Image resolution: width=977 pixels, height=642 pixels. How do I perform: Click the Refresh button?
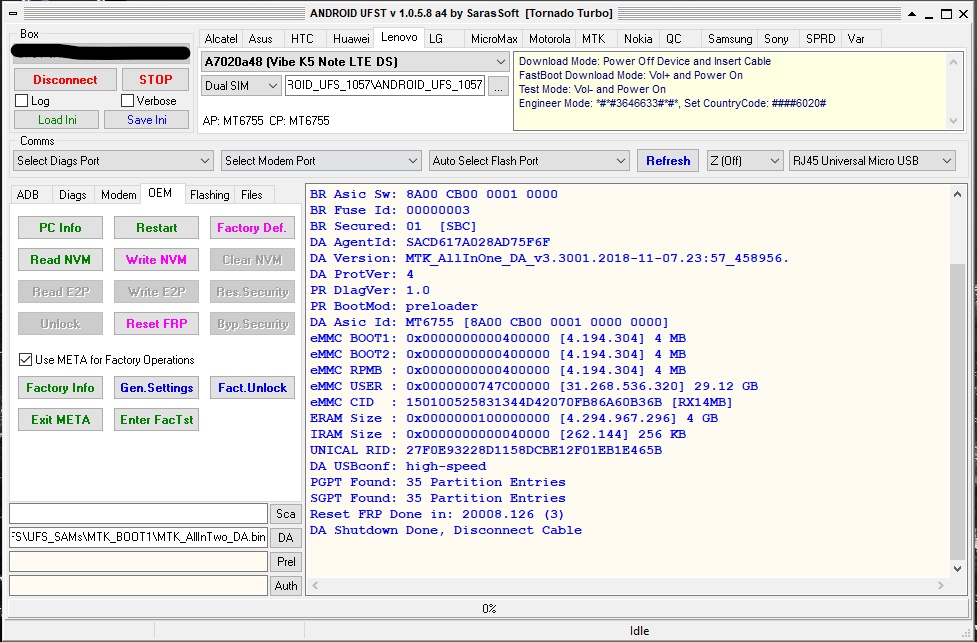[x=668, y=161]
